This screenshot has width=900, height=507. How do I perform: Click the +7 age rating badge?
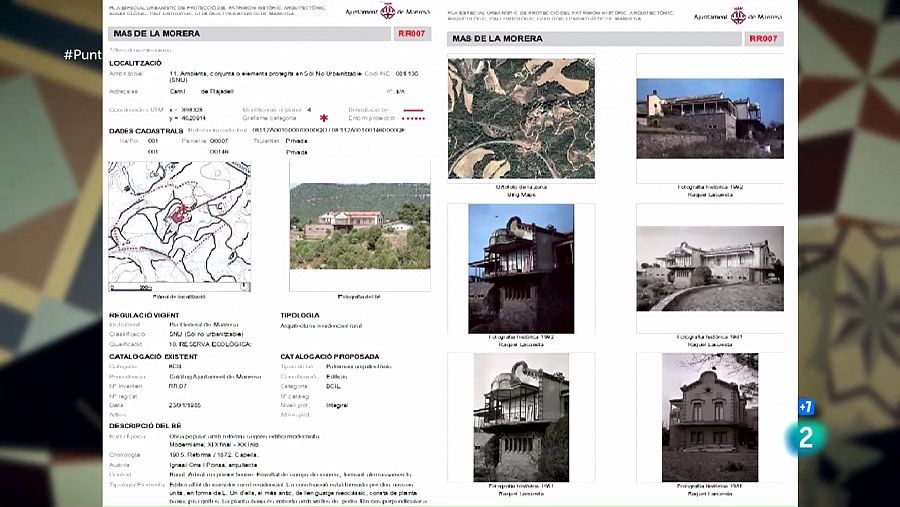click(806, 407)
